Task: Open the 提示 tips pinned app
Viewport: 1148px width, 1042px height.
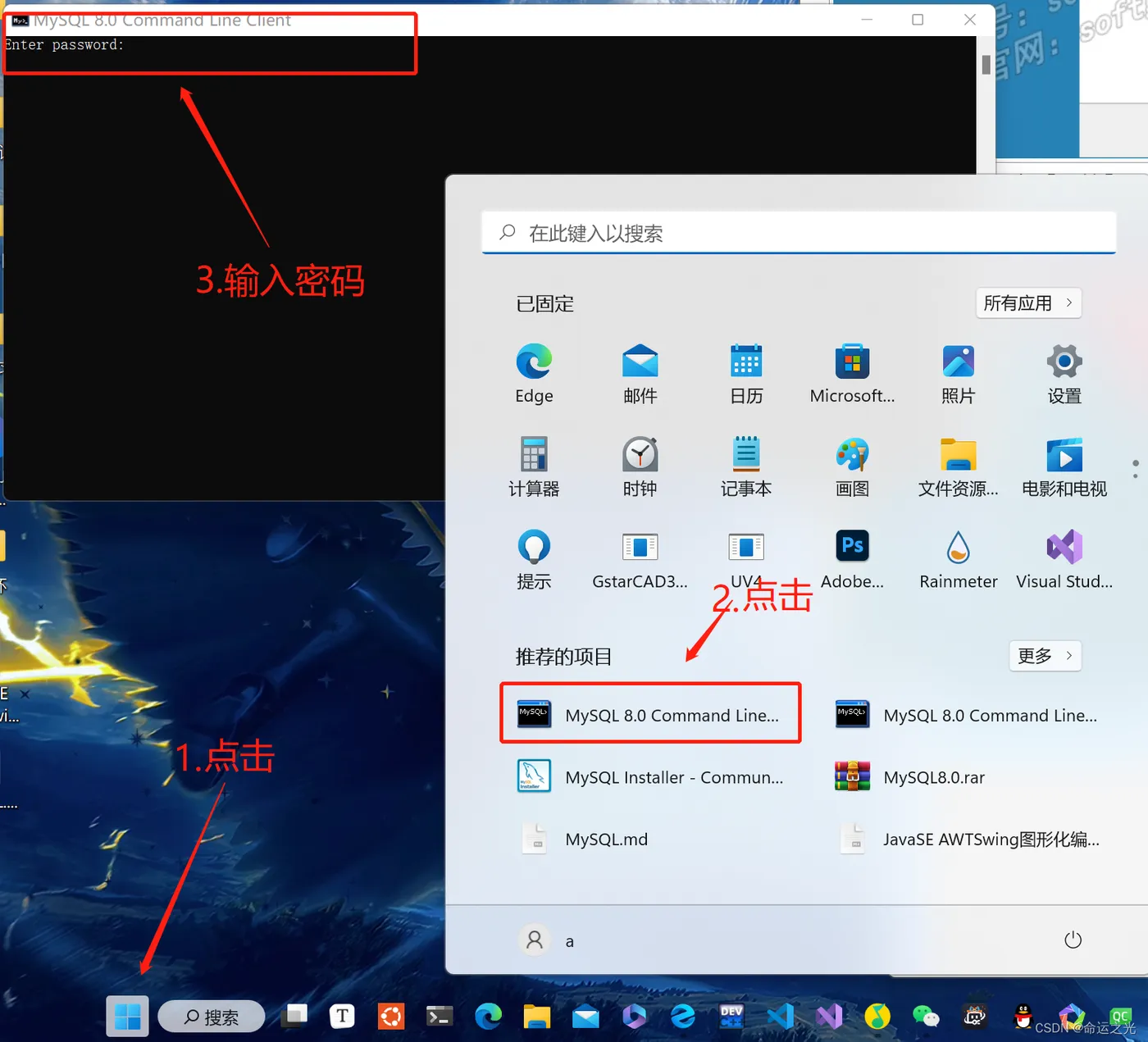Action: [534, 559]
